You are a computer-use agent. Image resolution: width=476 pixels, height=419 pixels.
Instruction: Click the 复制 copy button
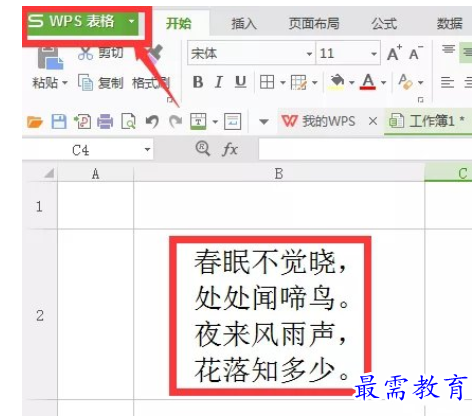click(101, 82)
